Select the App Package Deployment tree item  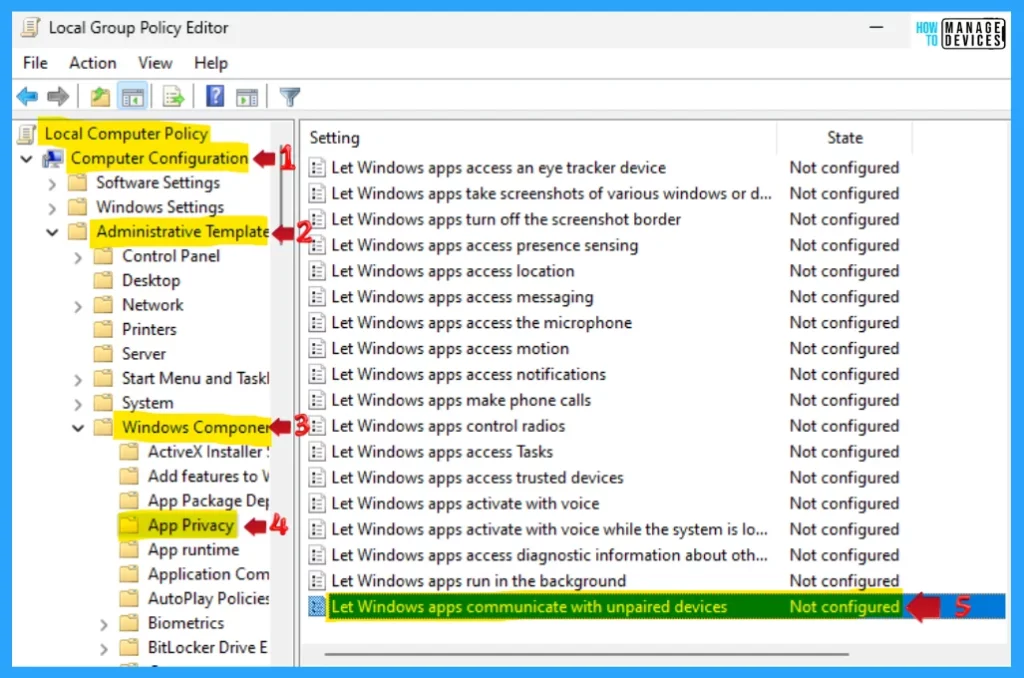pyautogui.click(x=208, y=501)
